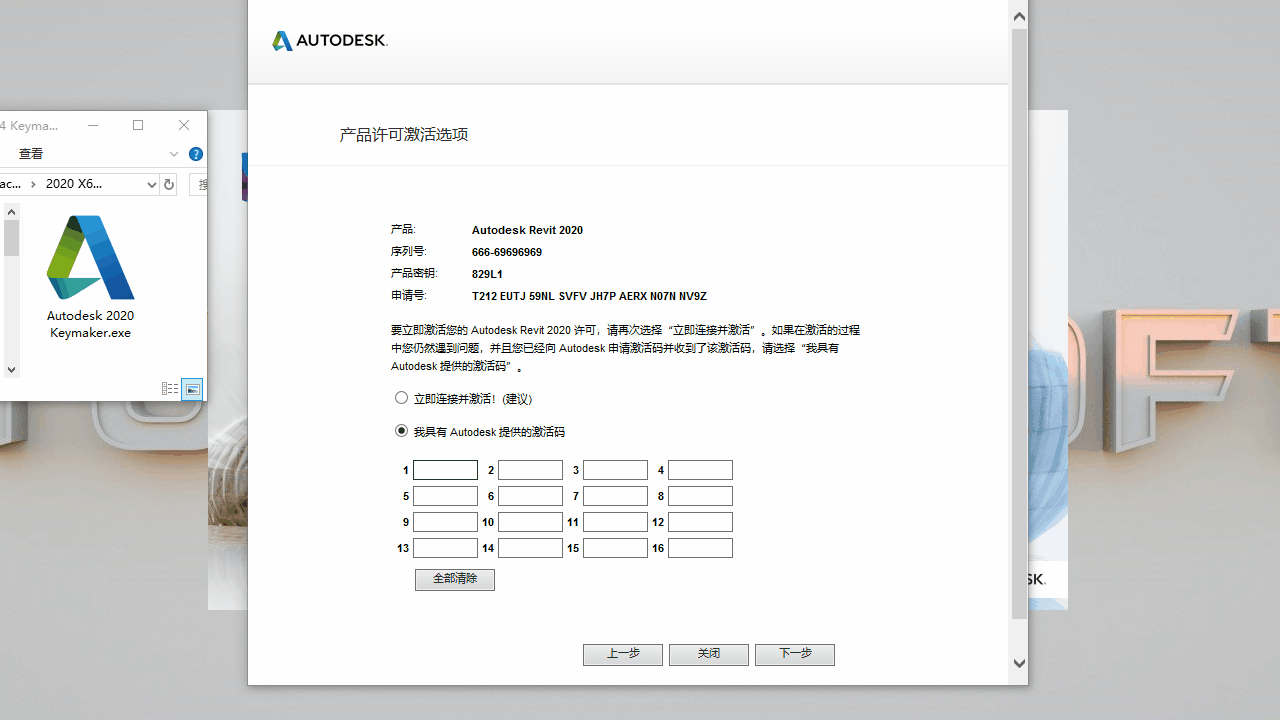Click the Explorer file pane scroll-down arrow
This screenshot has width=1280, height=720.
tap(11, 370)
